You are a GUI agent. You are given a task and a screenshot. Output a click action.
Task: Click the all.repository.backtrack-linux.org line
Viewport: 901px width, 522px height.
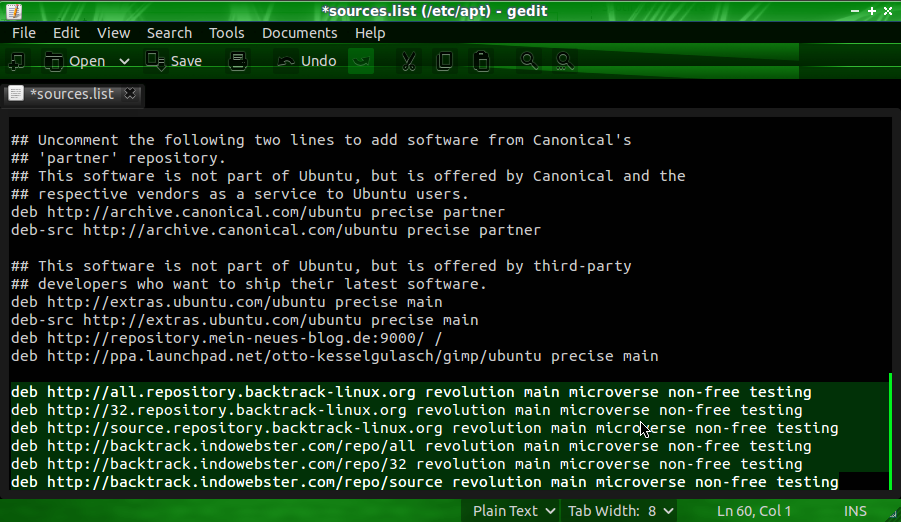point(411,392)
